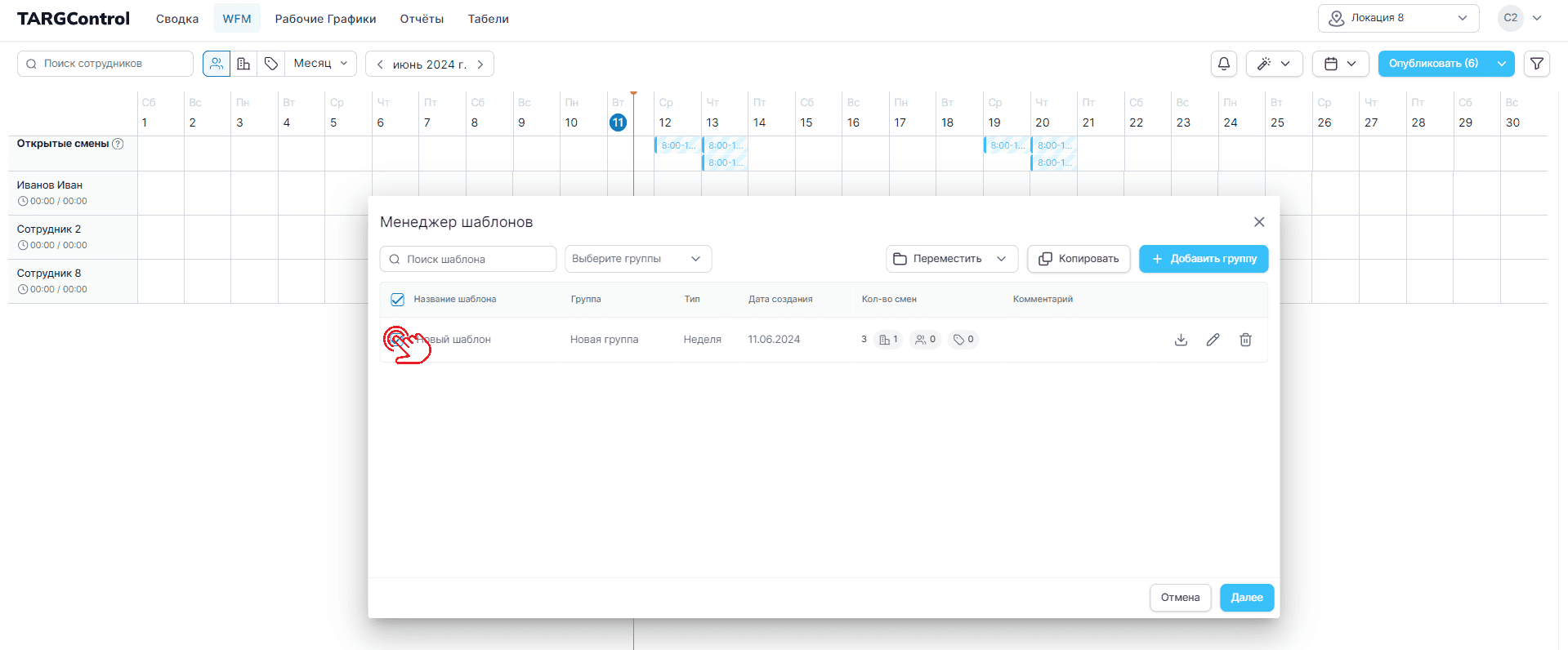
Task: Open the Локация 8 location selector
Action: coord(1397,18)
